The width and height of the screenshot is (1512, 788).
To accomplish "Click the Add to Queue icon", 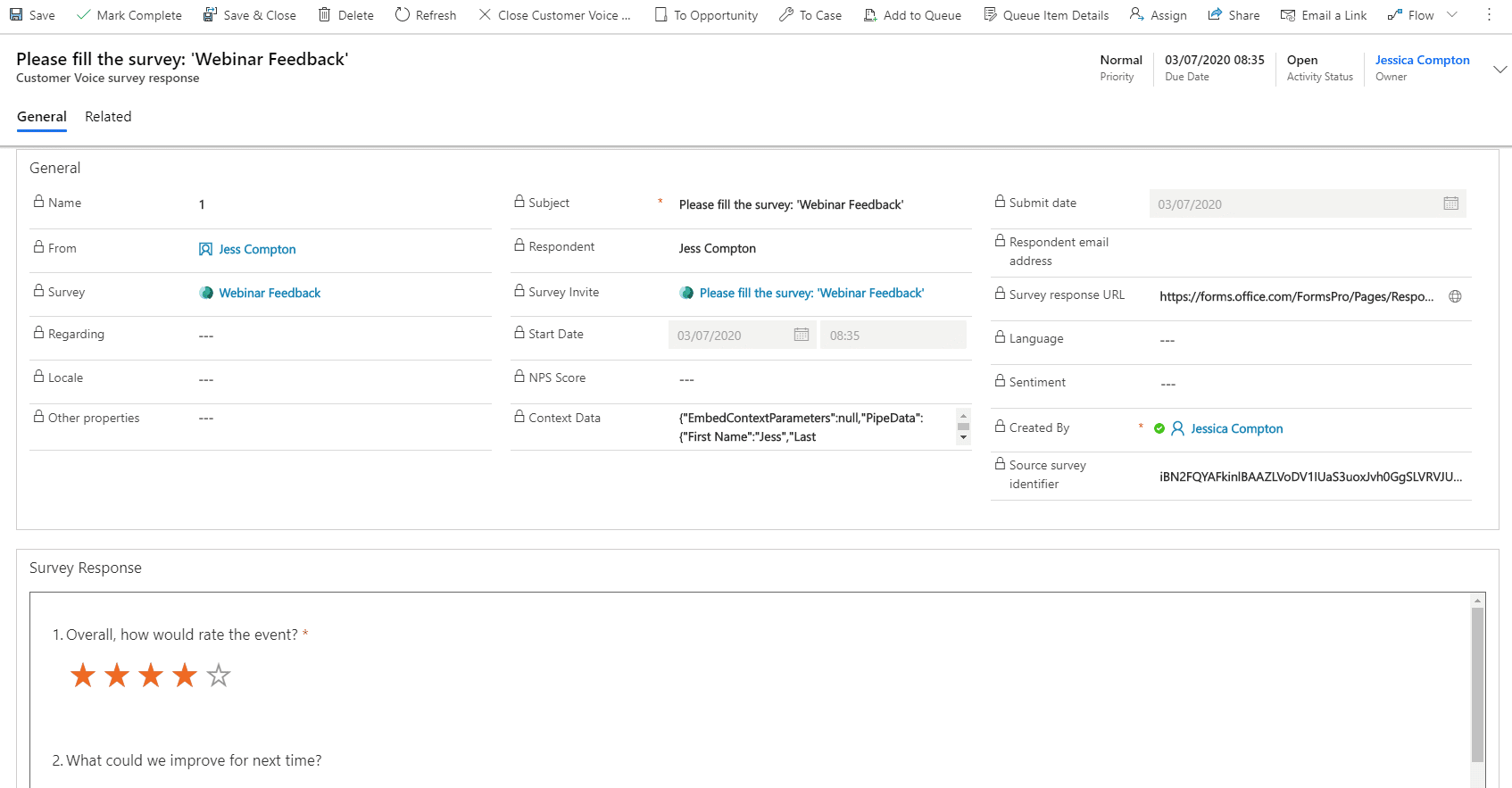I will click(870, 15).
